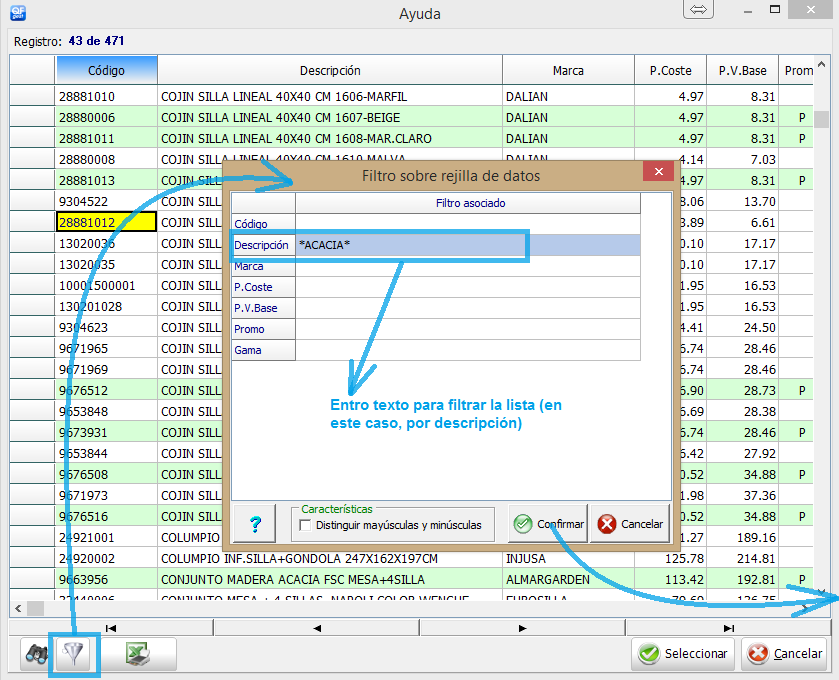The image size is (839, 680).
Task: Click the main window Cancelar button
Action: click(785, 654)
